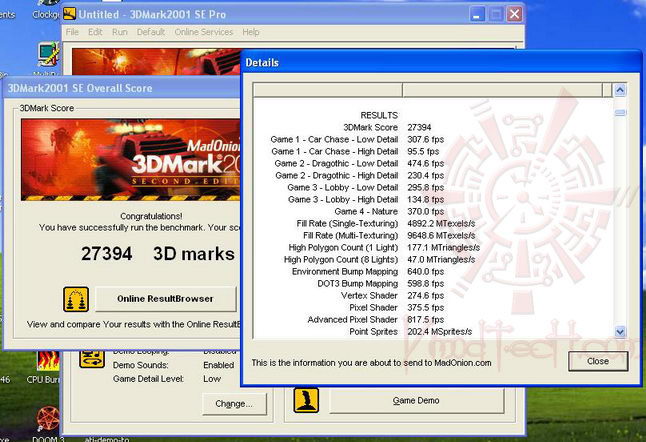
Task: Select 'Fill Rate (Multi-Texturing)' row
Action: (x=433, y=235)
